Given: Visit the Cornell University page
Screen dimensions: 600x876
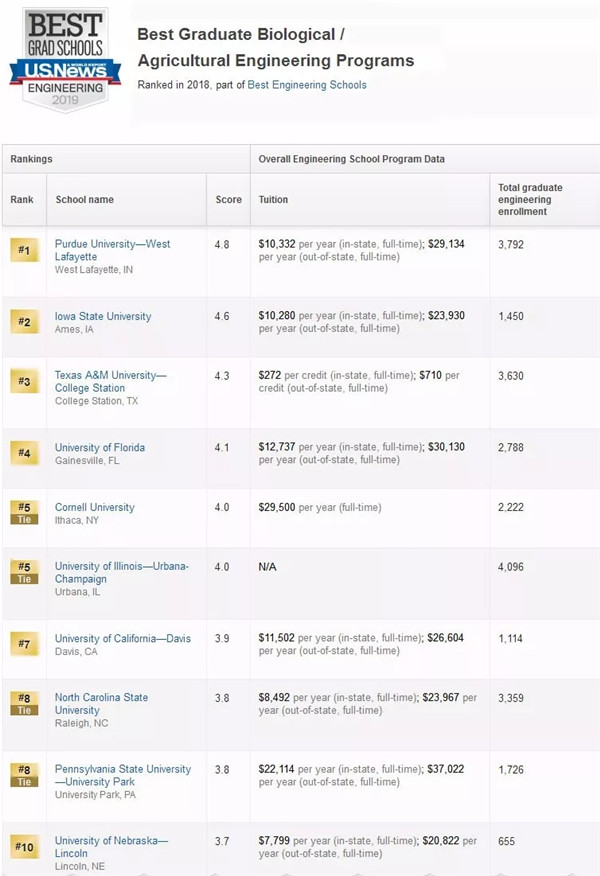Looking at the screenshot, I should 94,507.
